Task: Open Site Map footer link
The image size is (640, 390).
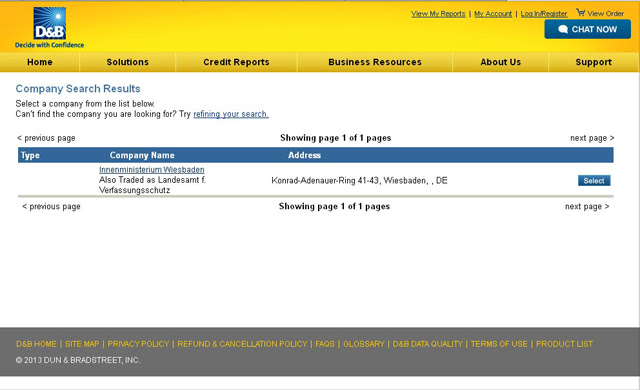Action: coord(82,344)
